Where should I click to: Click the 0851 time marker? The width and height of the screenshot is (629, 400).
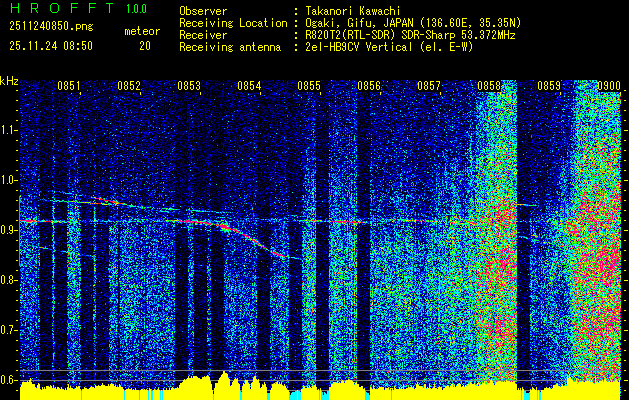pyautogui.click(x=69, y=86)
